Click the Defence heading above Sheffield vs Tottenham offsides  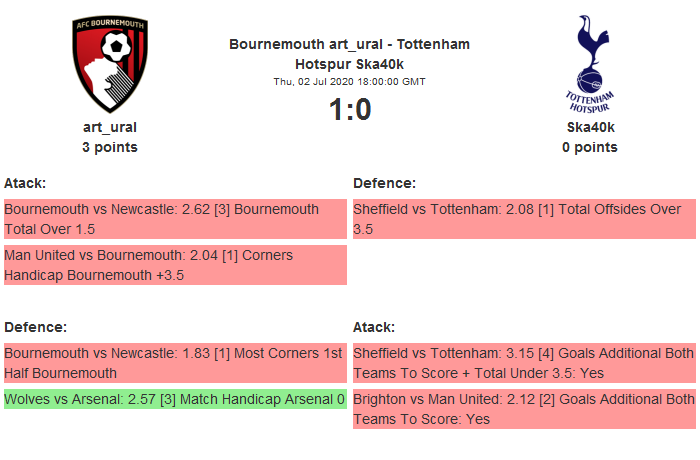click(x=384, y=183)
